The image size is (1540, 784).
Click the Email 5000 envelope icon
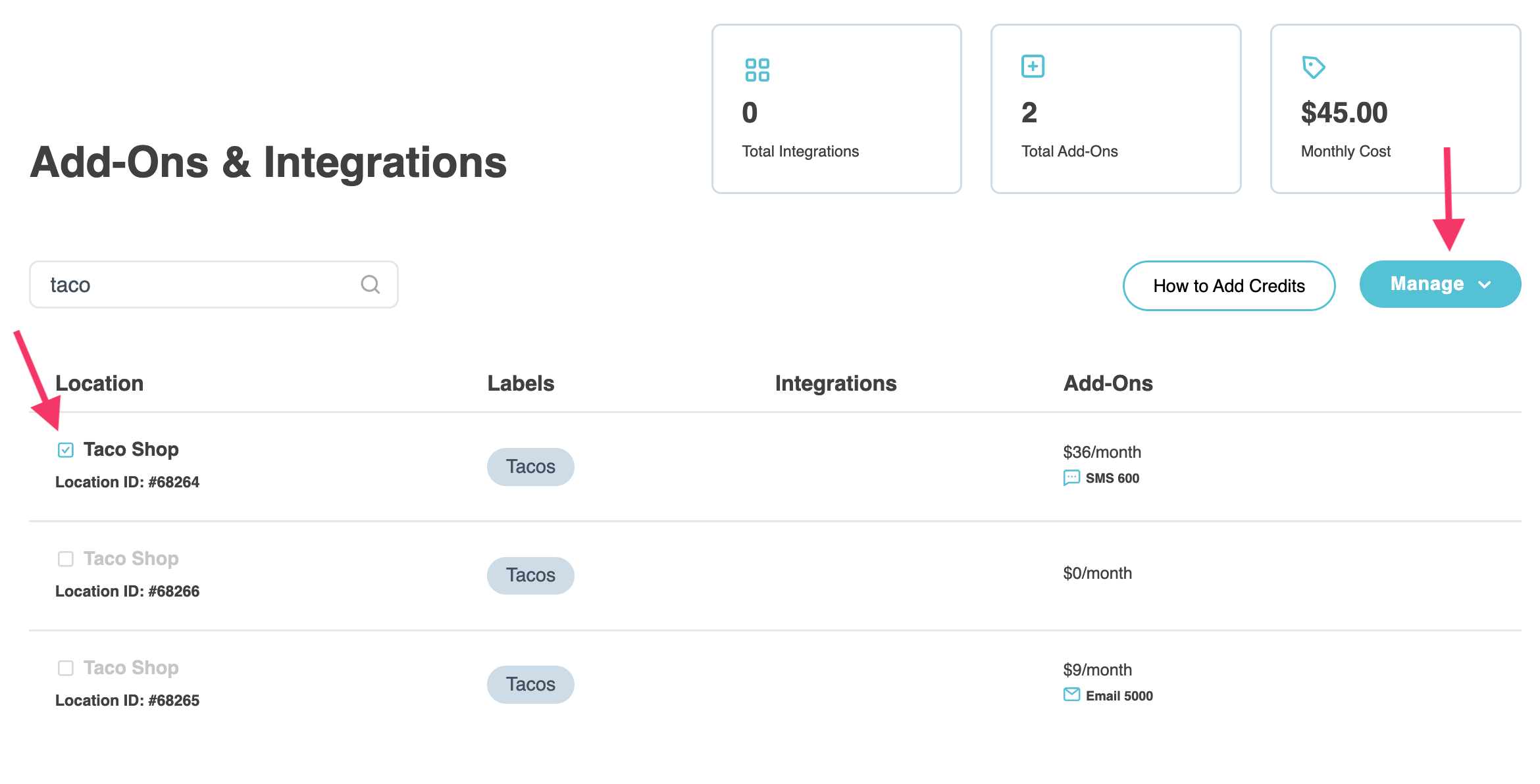coord(1071,694)
